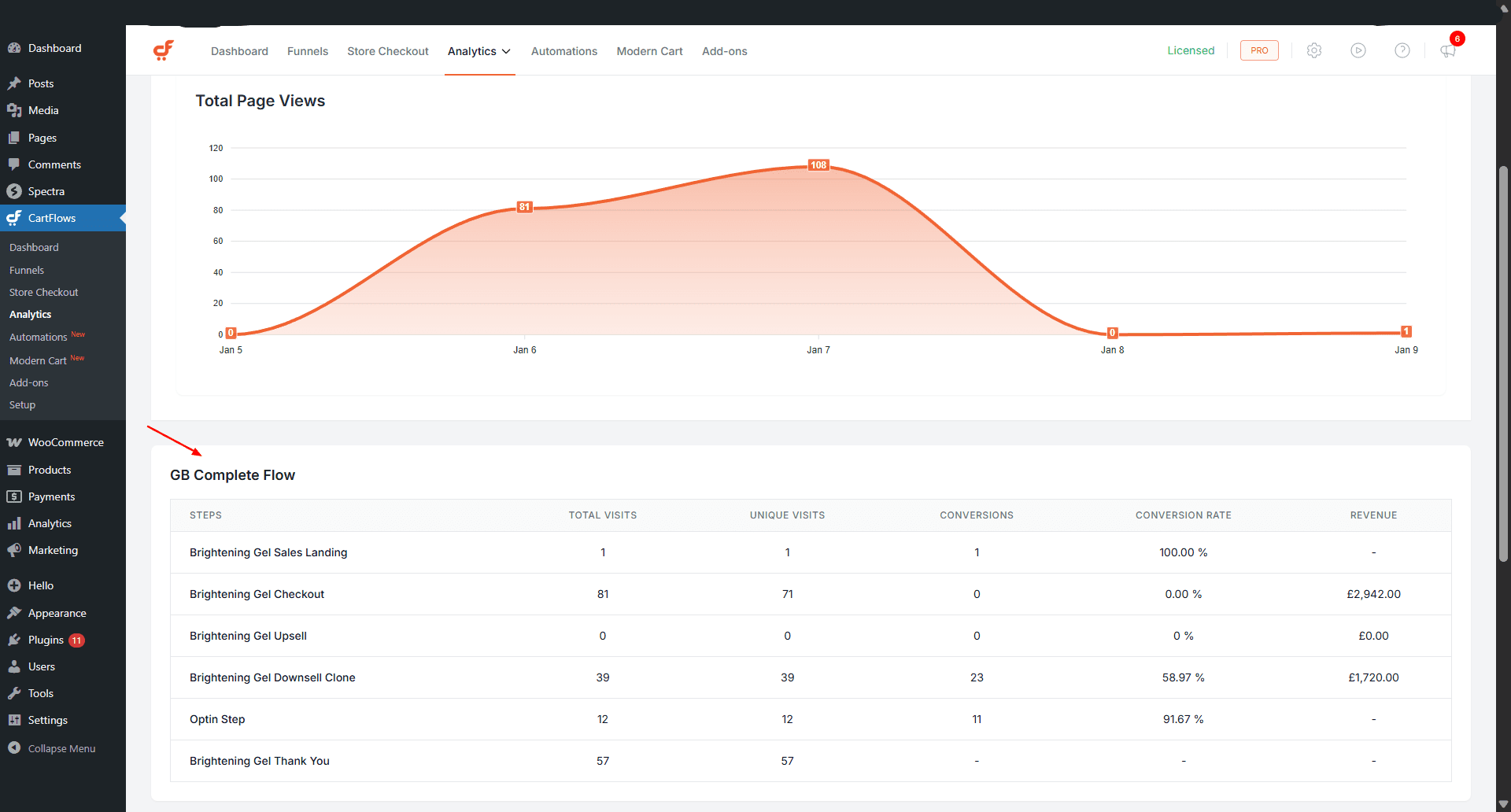Click the CartFlows logo in the toolbar
The image size is (1511, 812).
(x=164, y=50)
